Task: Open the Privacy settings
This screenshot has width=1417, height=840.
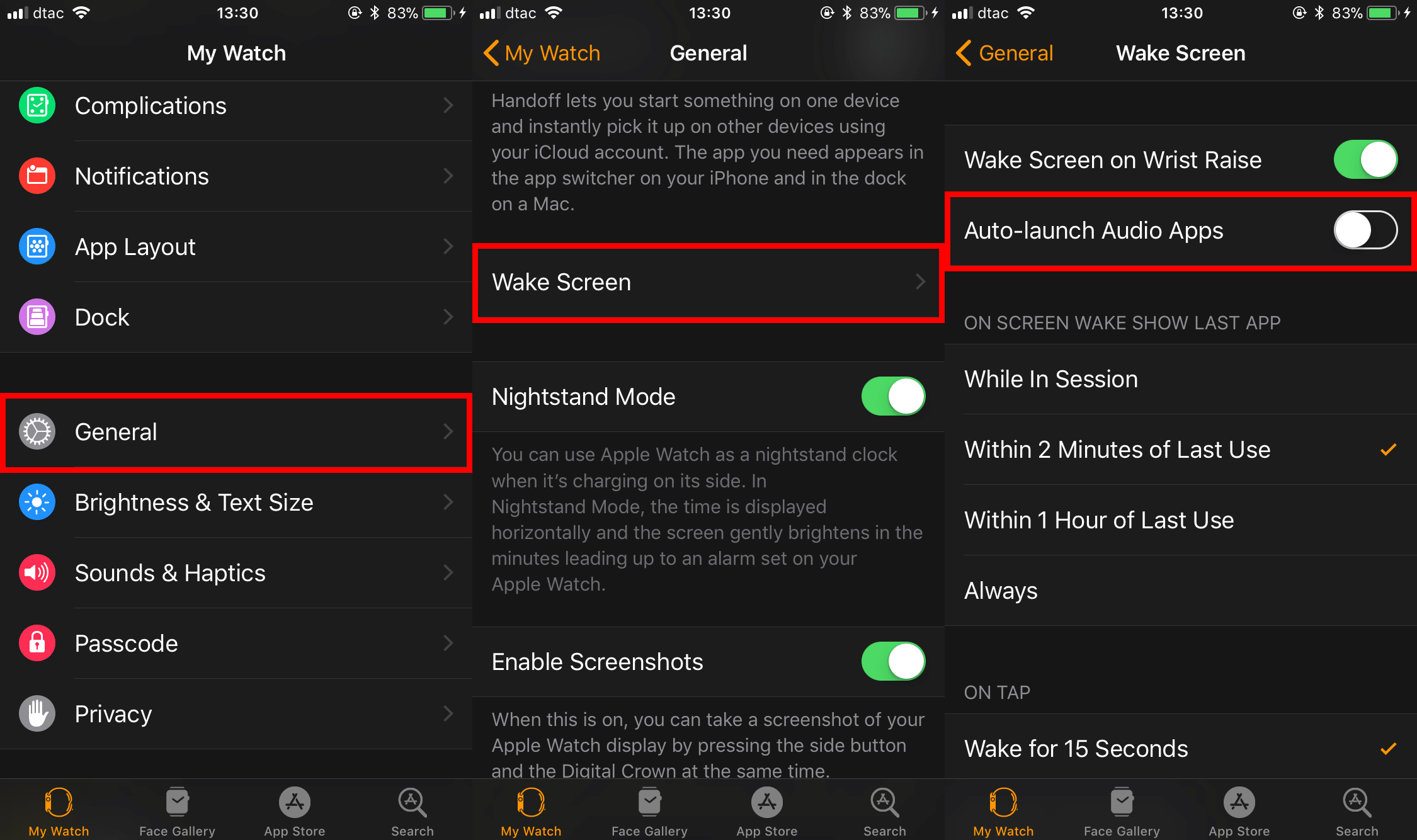Action: click(235, 713)
